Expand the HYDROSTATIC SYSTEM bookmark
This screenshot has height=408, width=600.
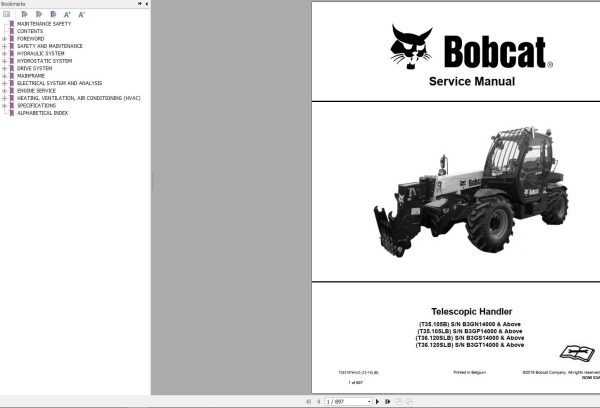[4, 61]
